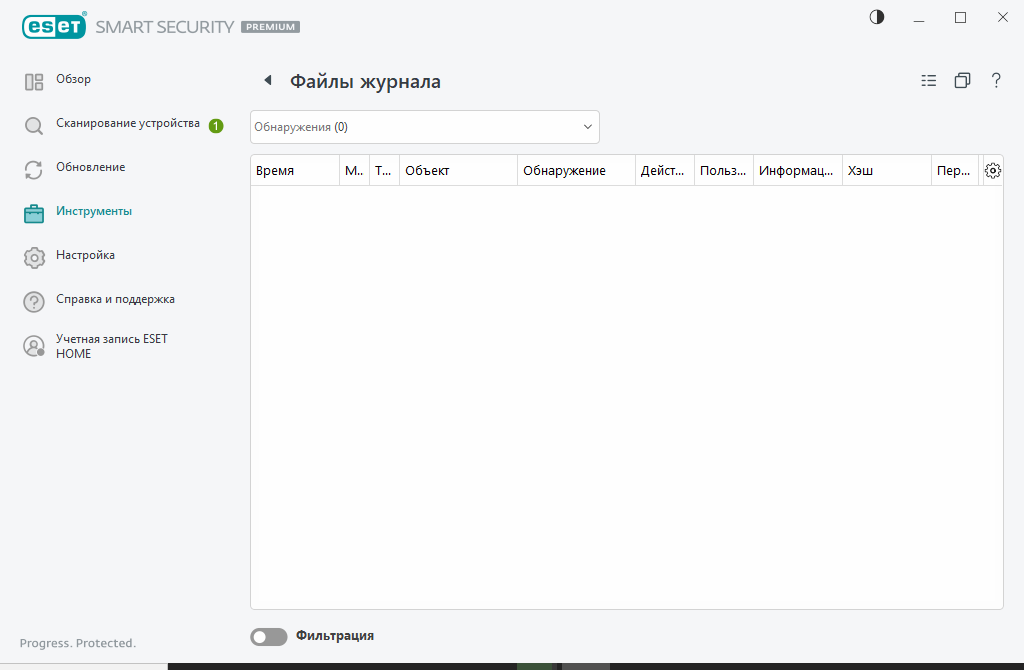This screenshot has height=670, width=1024.
Task: Click the ESET logo
Action: point(54,26)
